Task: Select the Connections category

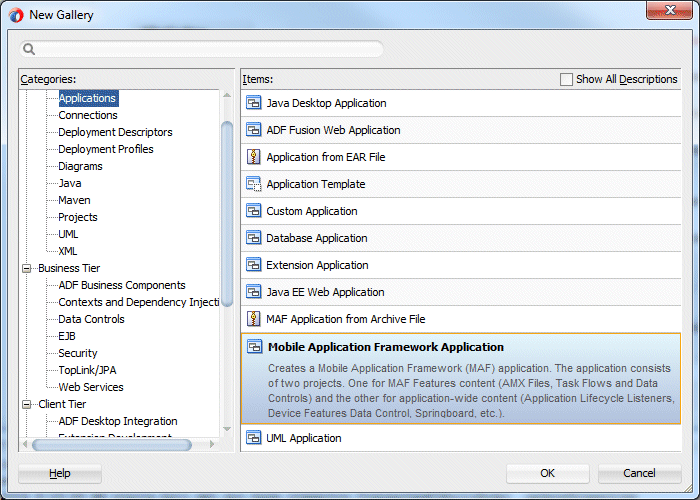Action: click(88, 115)
